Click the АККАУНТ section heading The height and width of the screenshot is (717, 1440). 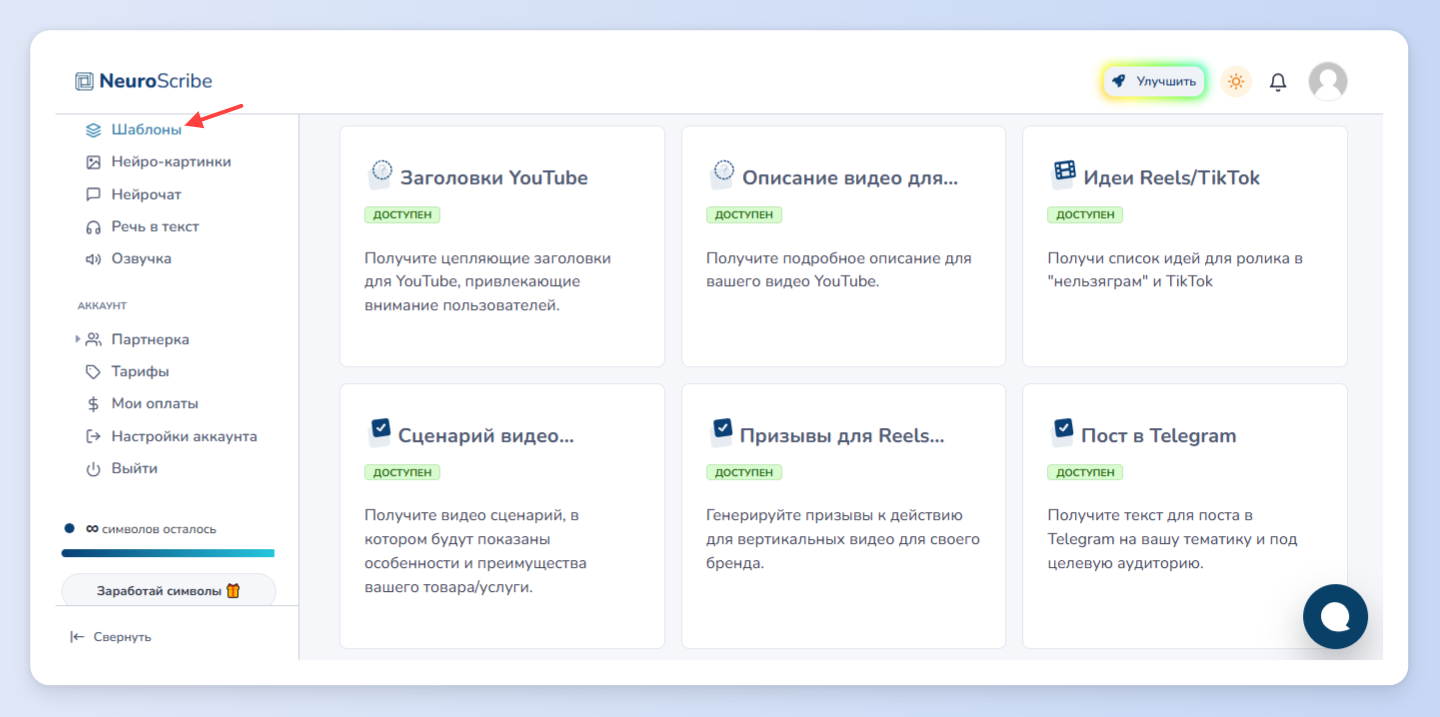click(102, 306)
